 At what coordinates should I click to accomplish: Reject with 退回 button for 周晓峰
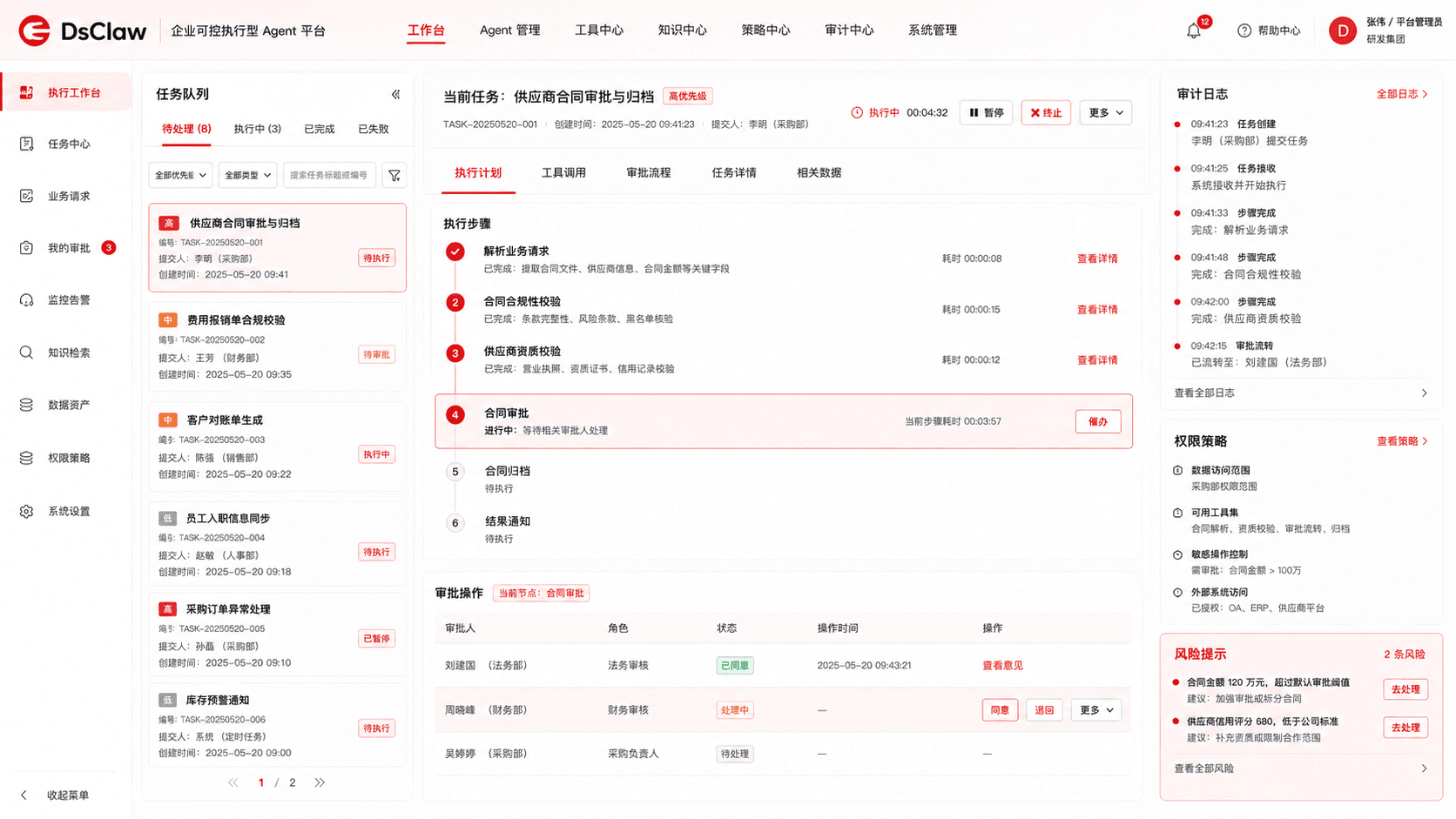coord(1044,710)
